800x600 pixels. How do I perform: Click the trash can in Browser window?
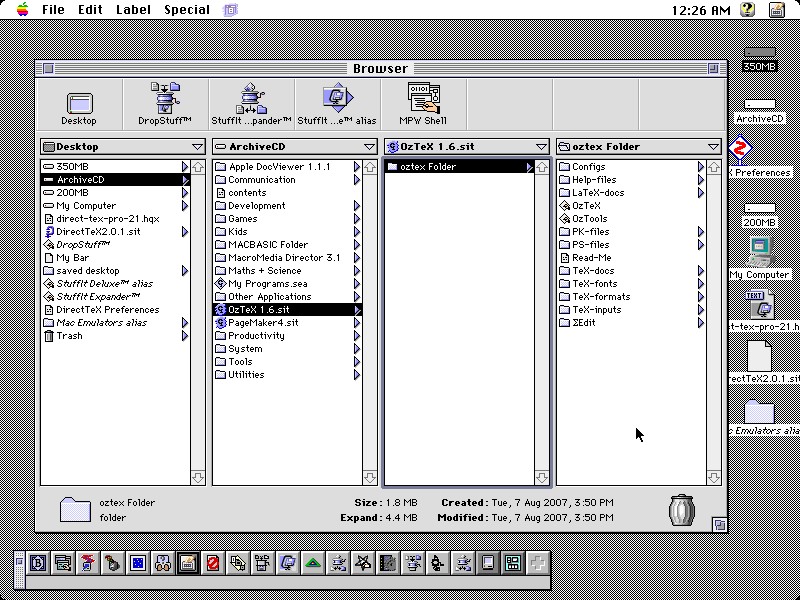pyautogui.click(x=682, y=508)
